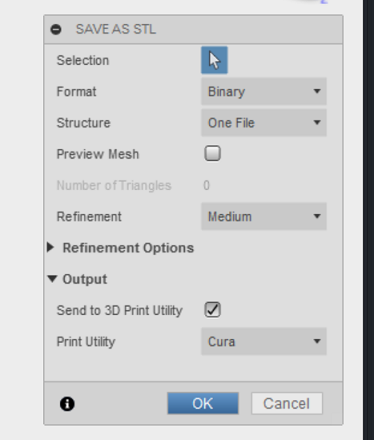Expand the Refinement Options section heading
The height and width of the screenshot is (440, 374).
coord(128,248)
